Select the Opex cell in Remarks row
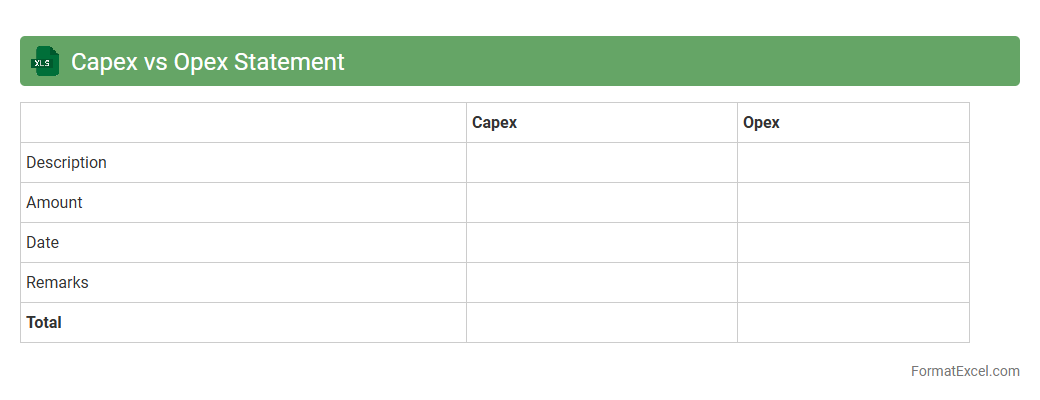1040x400 pixels. coord(853,283)
